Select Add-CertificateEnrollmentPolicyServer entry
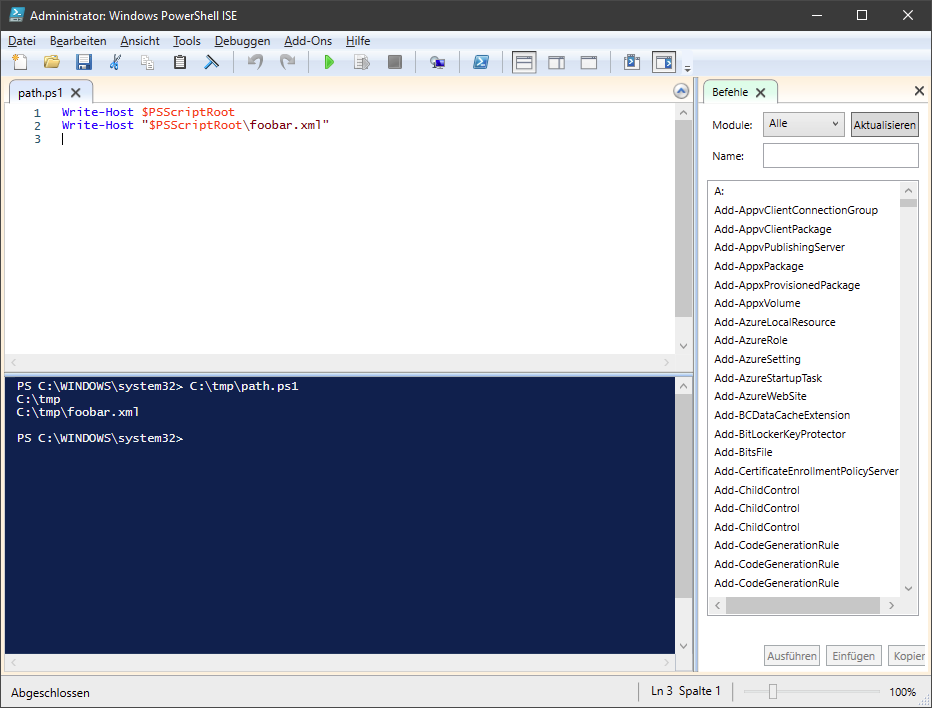Screen dimensions: 932x708 [806, 471]
